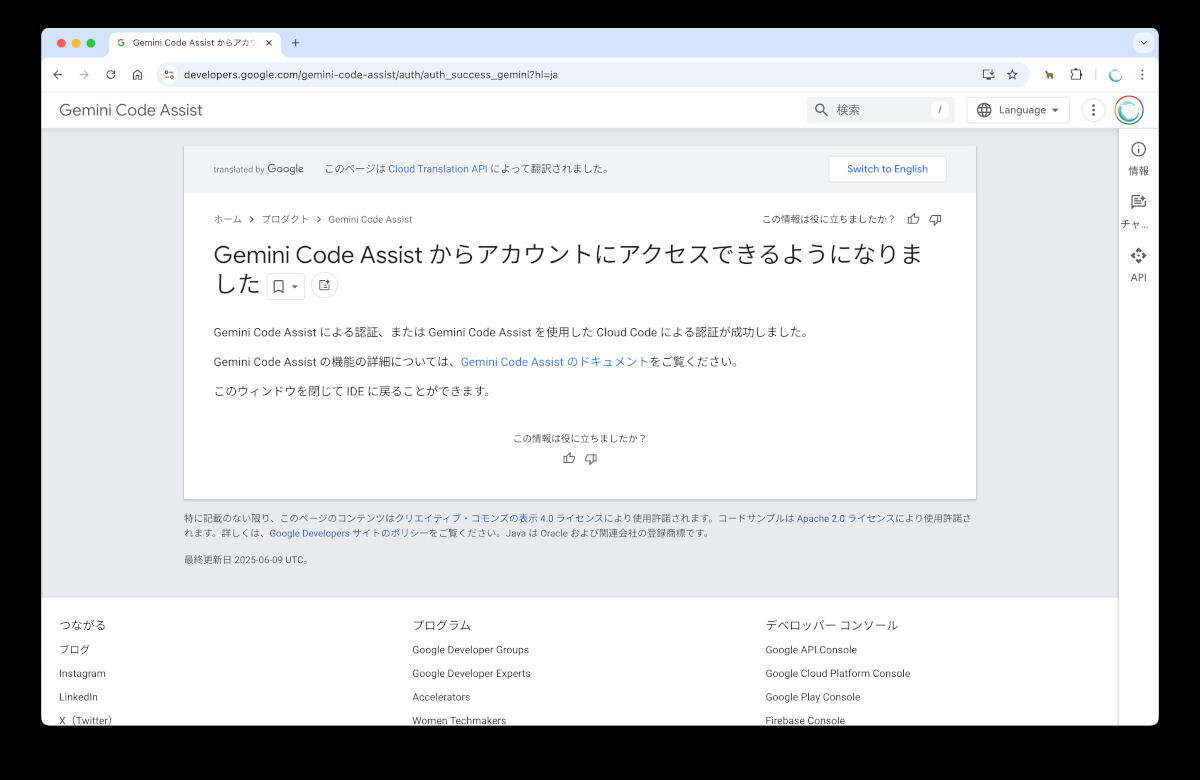Click the profile icon in Chrome toolbar

pos(1115,74)
